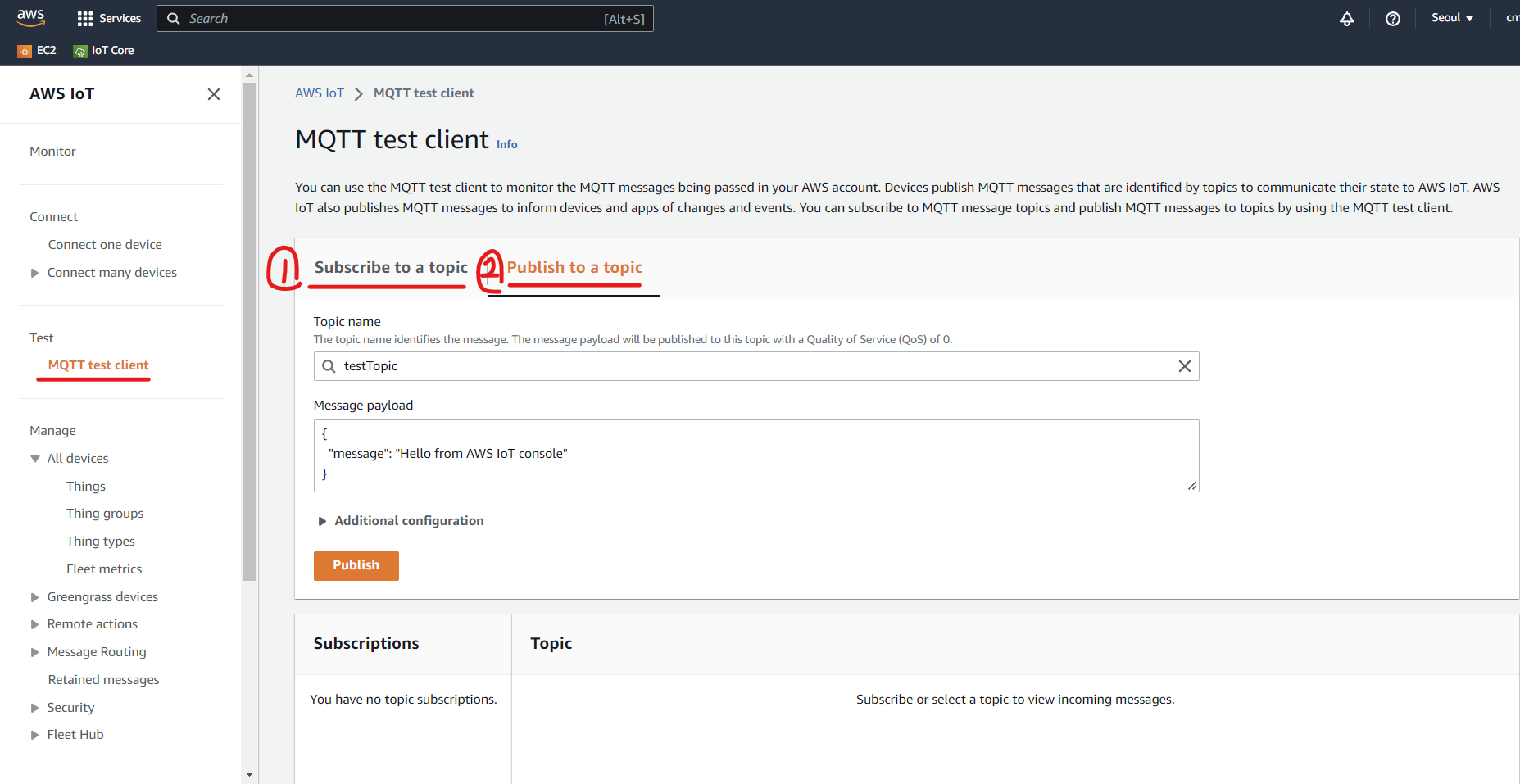
Task: Open the help question mark icon
Action: coord(1393,18)
